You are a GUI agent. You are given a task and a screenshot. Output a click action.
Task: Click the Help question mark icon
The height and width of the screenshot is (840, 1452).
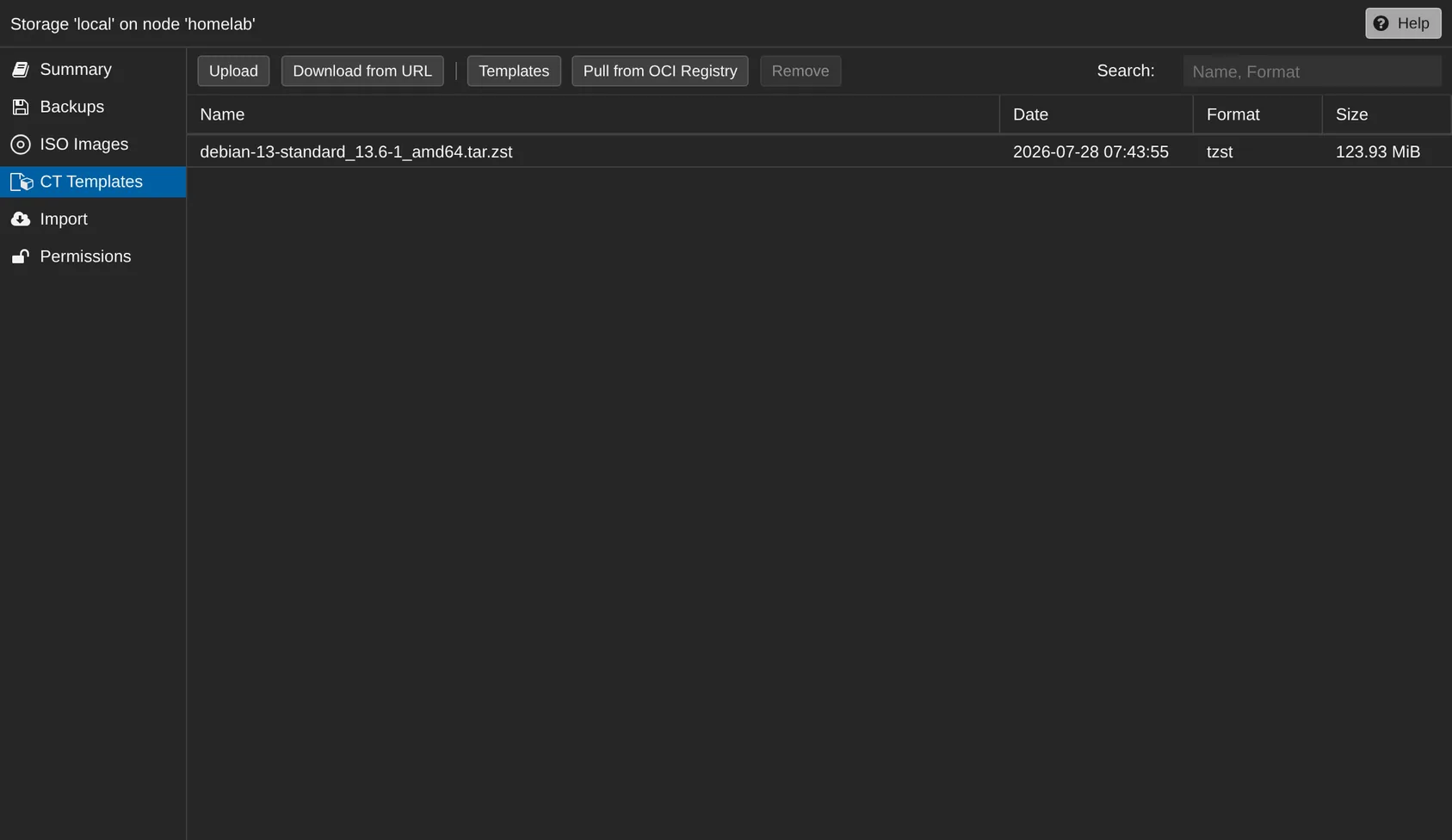(x=1381, y=24)
